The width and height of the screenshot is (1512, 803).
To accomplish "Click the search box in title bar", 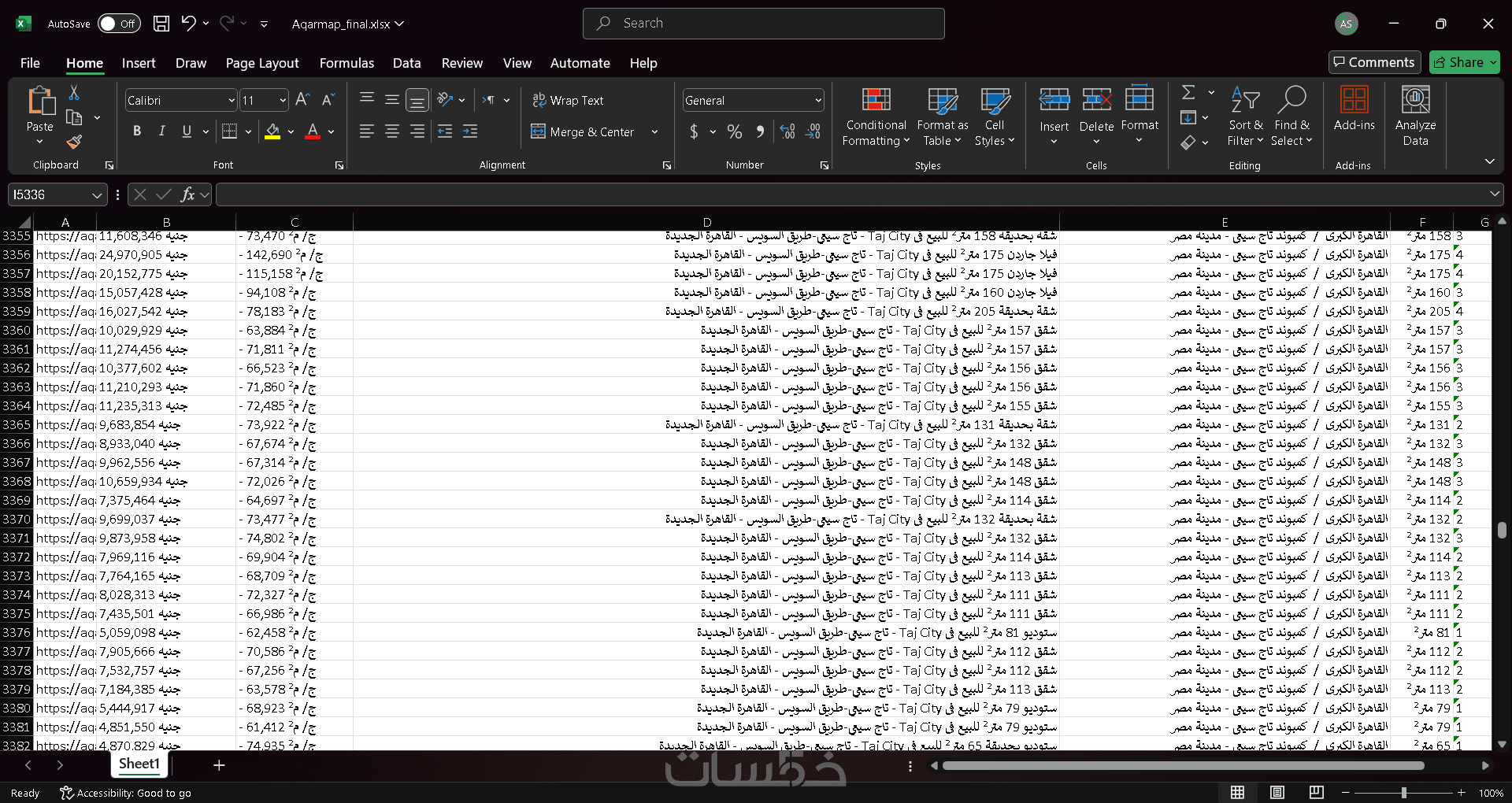I will point(763,24).
